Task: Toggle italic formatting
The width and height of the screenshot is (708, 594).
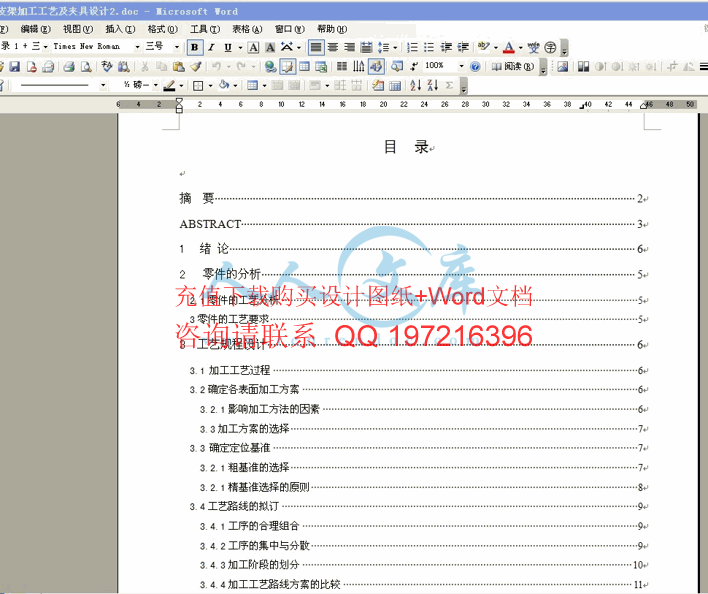Action: (x=211, y=47)
